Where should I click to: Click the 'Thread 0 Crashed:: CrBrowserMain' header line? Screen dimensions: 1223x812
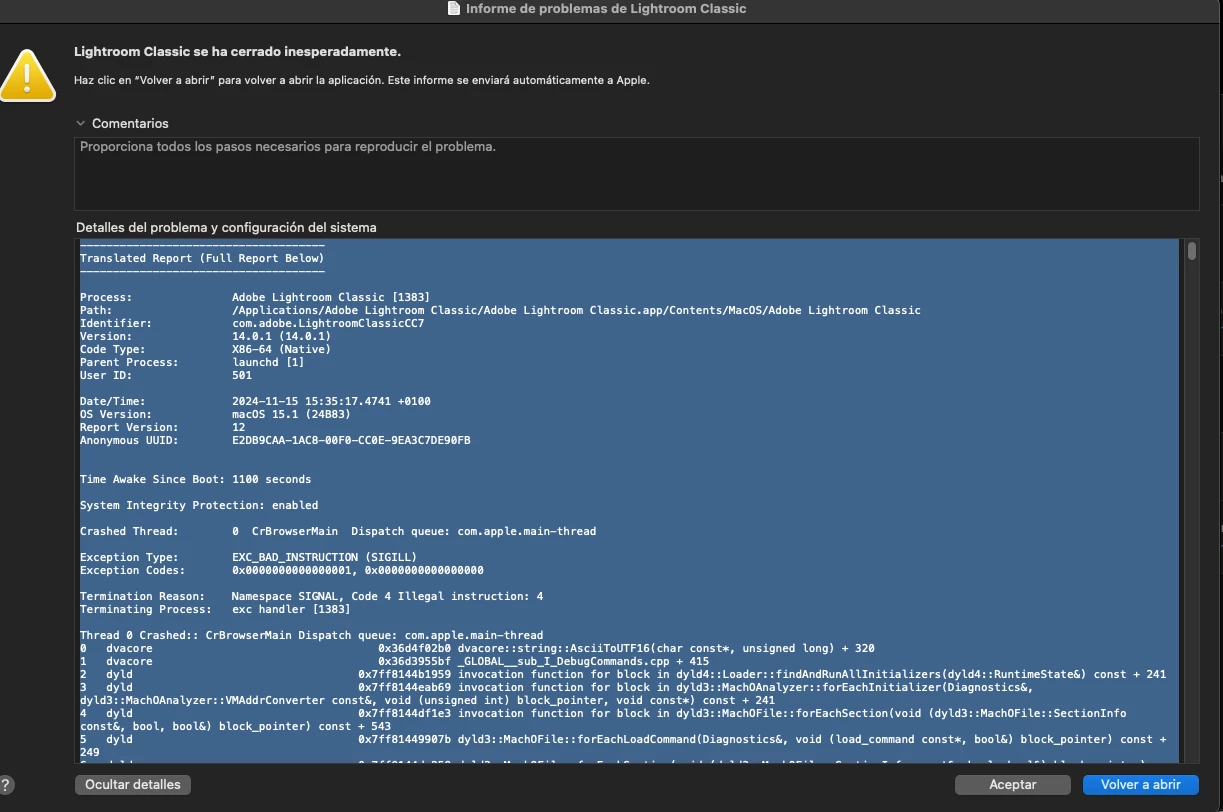click(x=312, y=635)
